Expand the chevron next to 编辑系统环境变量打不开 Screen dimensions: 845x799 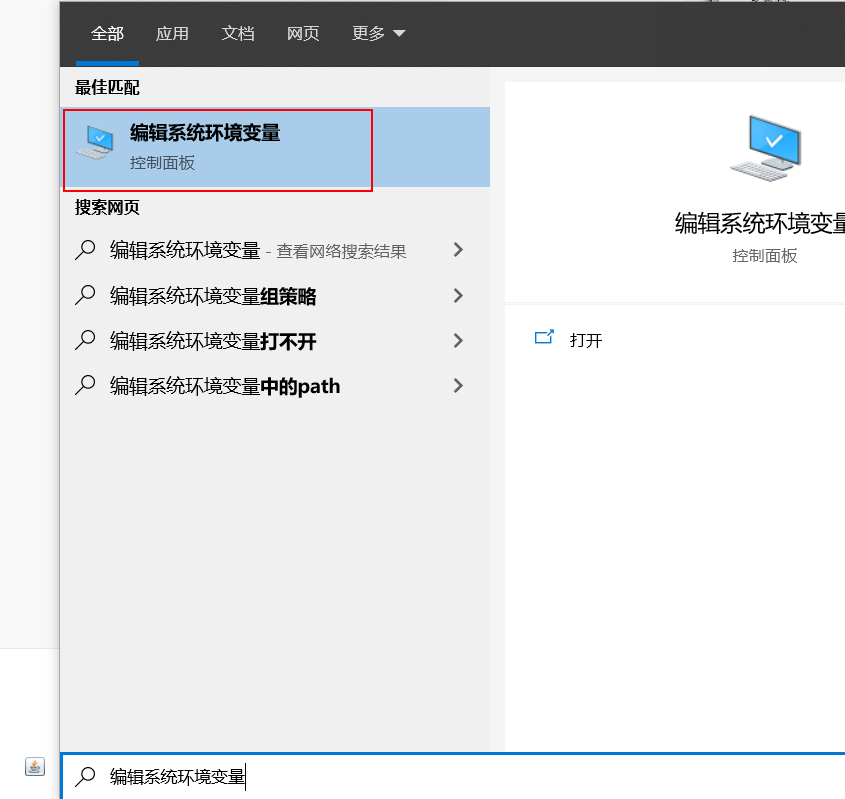tap(458, 341)
